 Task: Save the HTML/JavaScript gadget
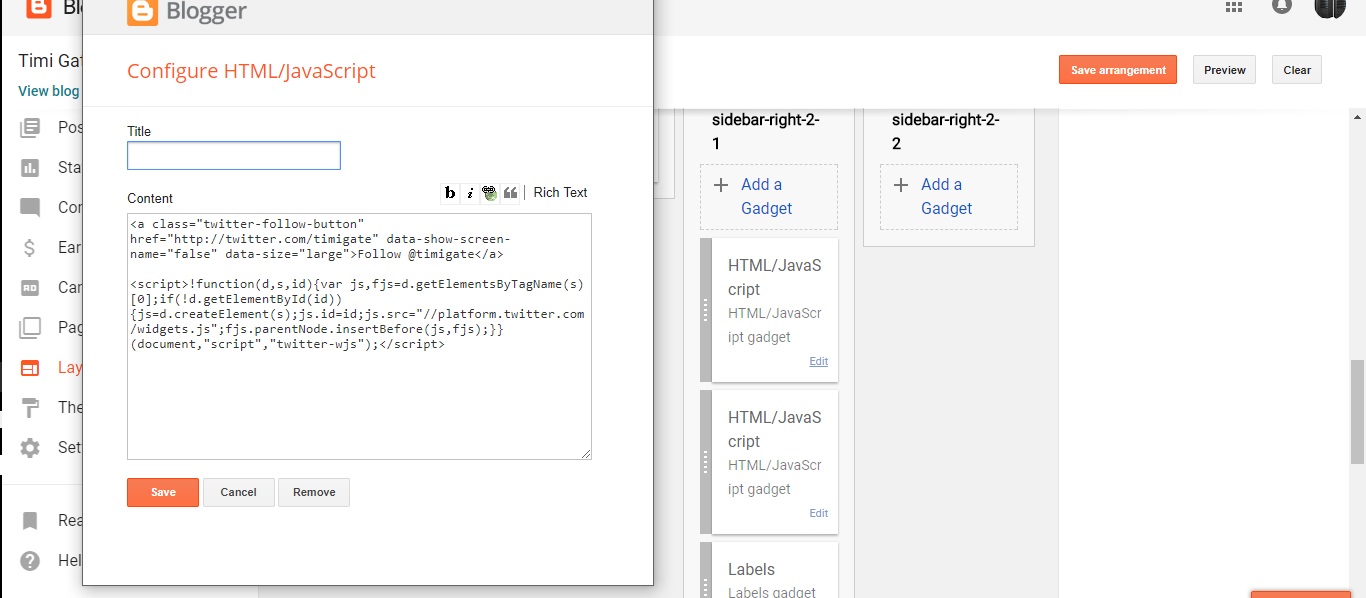tap(163, 492)
